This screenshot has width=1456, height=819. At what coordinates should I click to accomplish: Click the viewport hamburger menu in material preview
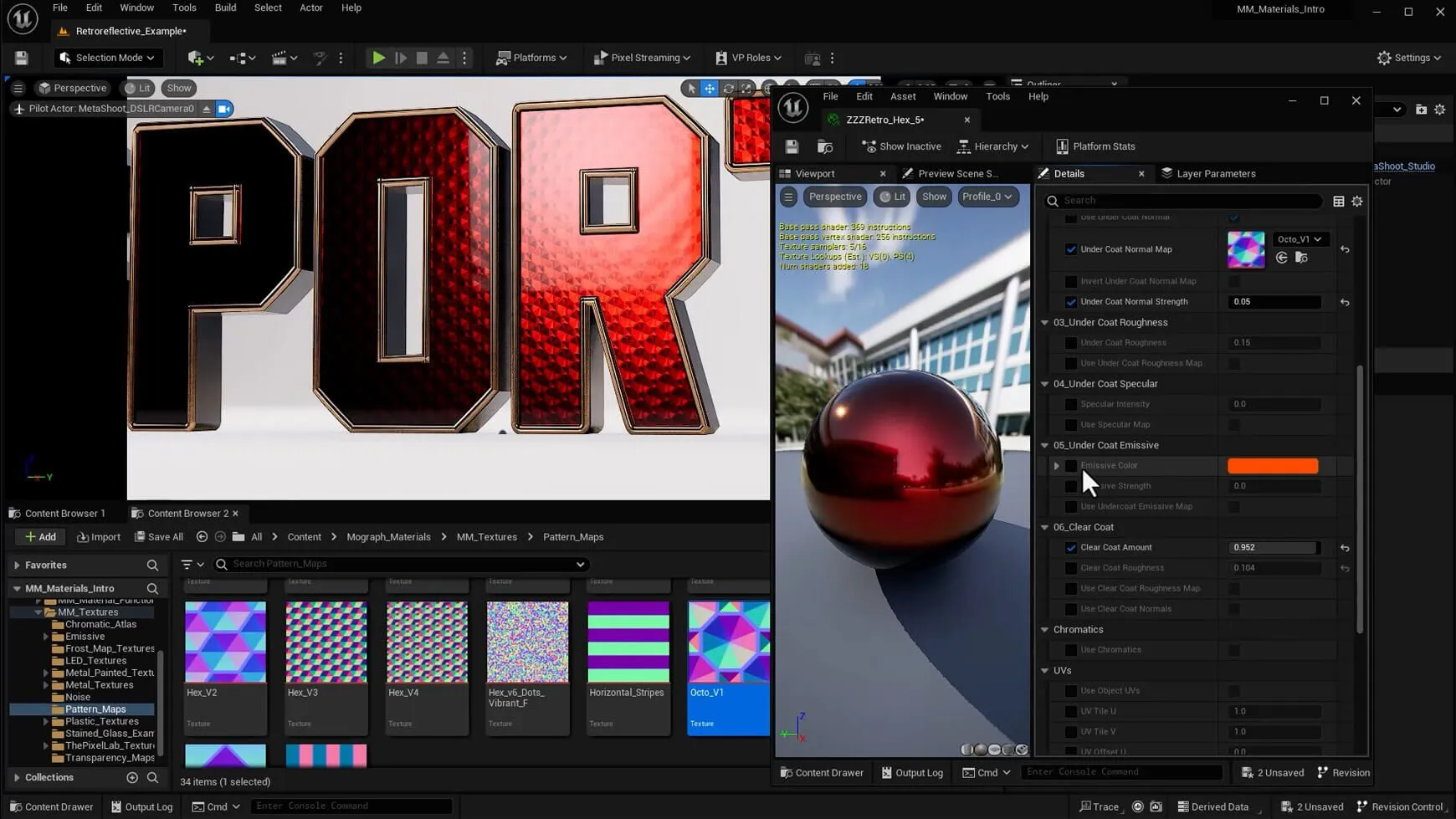788,197
